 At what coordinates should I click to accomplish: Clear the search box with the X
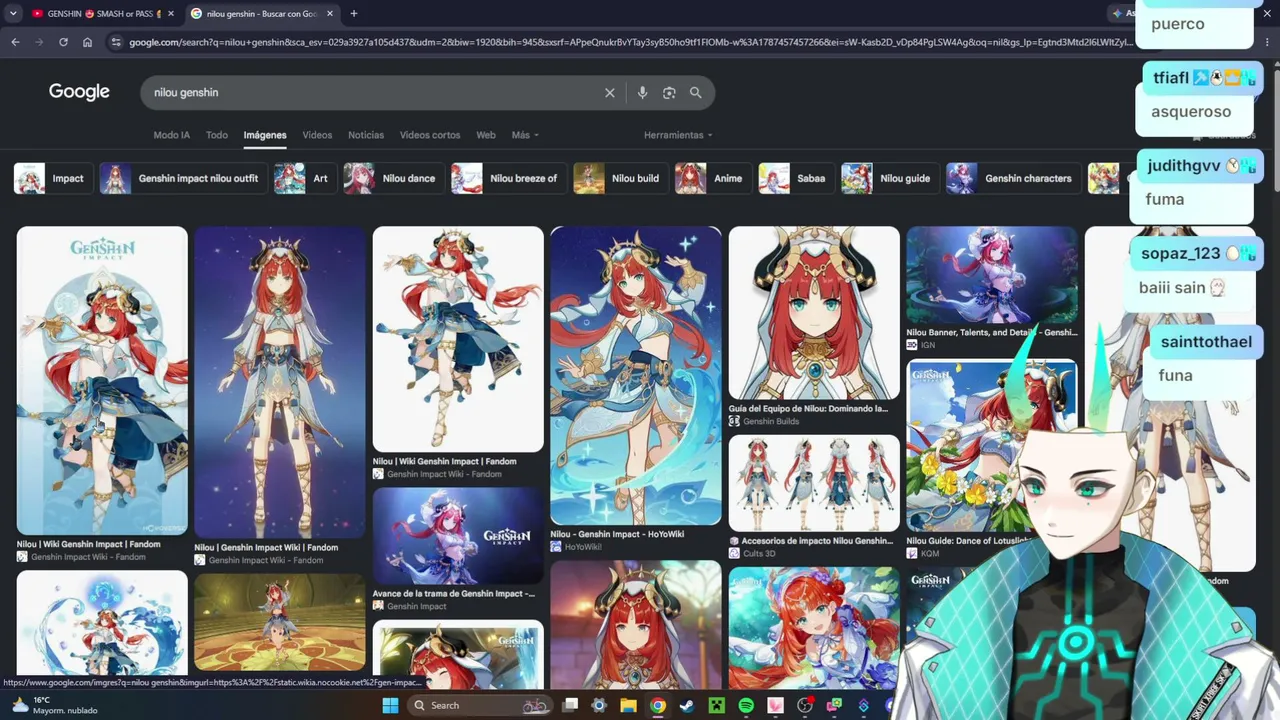[x=609, y=93]
